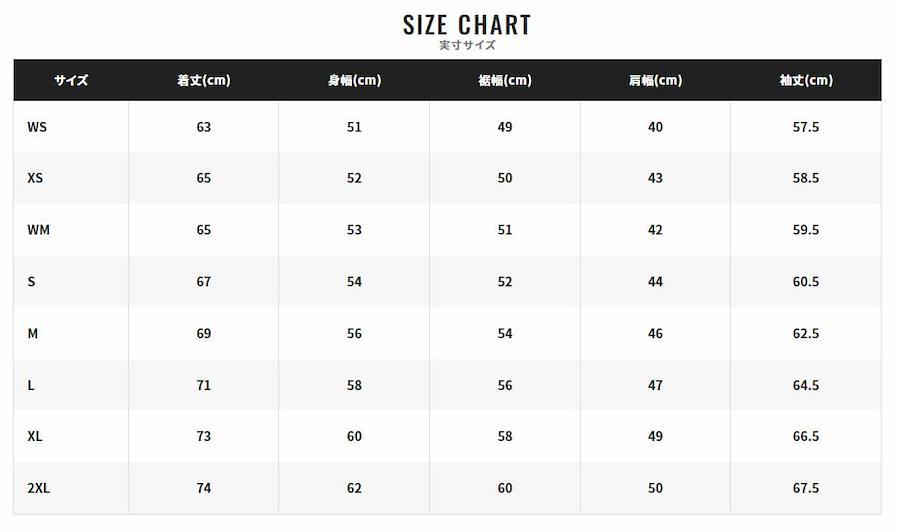The image size is (899, 532).
Task: Click the 袖丈 value 57.5 for WS
Action: pos(806,127)
